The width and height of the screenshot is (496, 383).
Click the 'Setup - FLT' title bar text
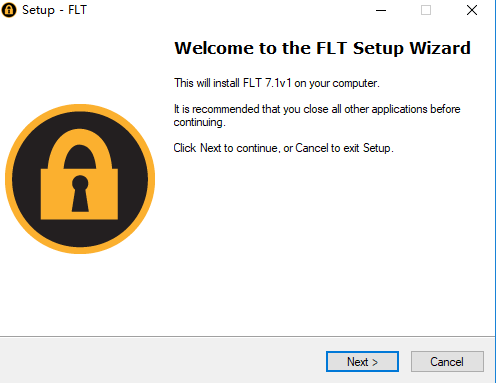pos(54,10)
